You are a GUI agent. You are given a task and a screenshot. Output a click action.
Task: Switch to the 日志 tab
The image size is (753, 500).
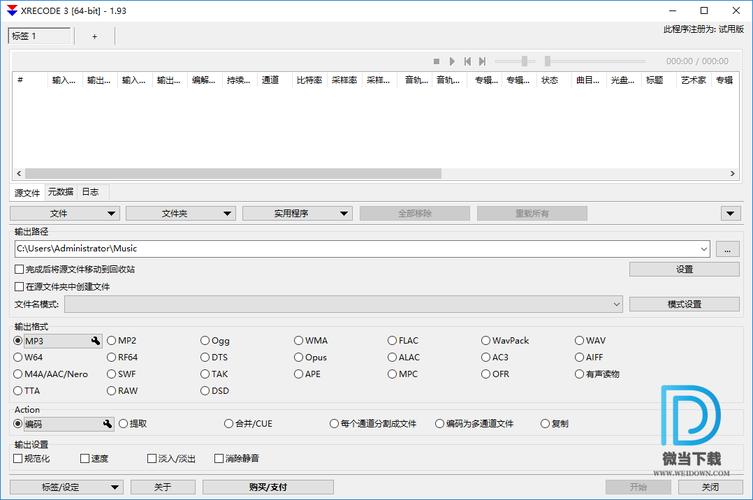[x=90, y=192]
